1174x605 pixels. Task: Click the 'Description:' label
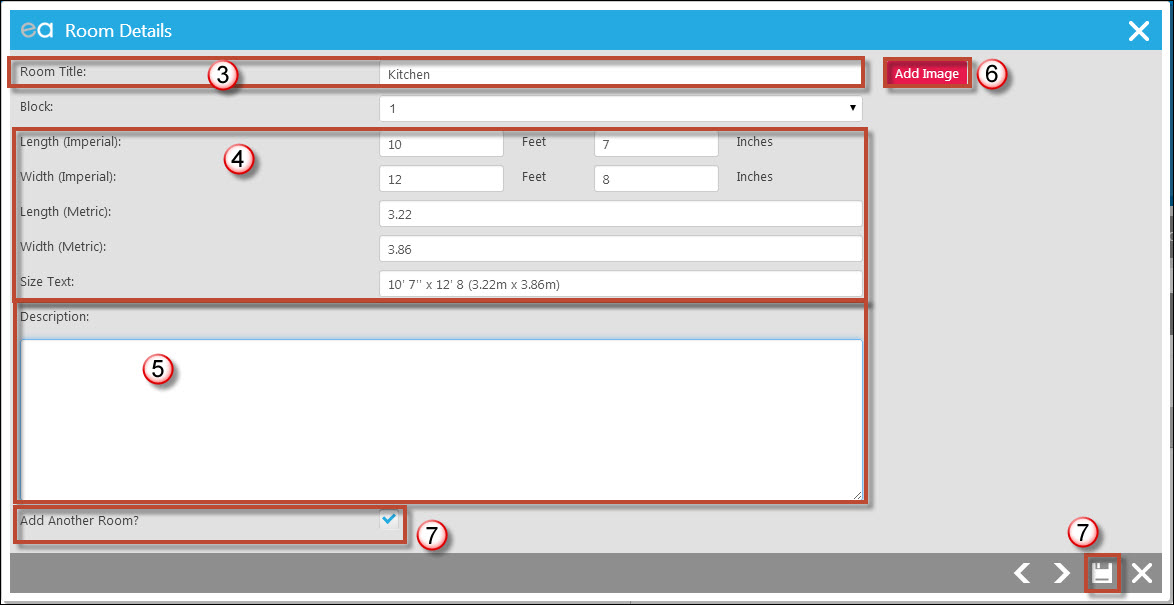click(55, 317)
